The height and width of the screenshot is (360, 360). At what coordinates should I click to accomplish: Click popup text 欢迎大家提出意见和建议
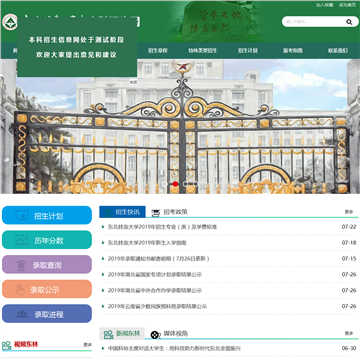76,55
